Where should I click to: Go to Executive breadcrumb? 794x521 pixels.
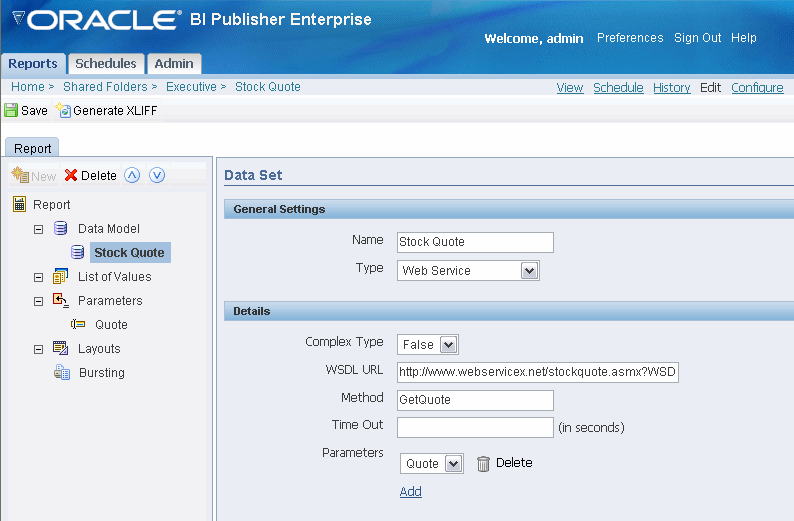click(x=191, y=87)
